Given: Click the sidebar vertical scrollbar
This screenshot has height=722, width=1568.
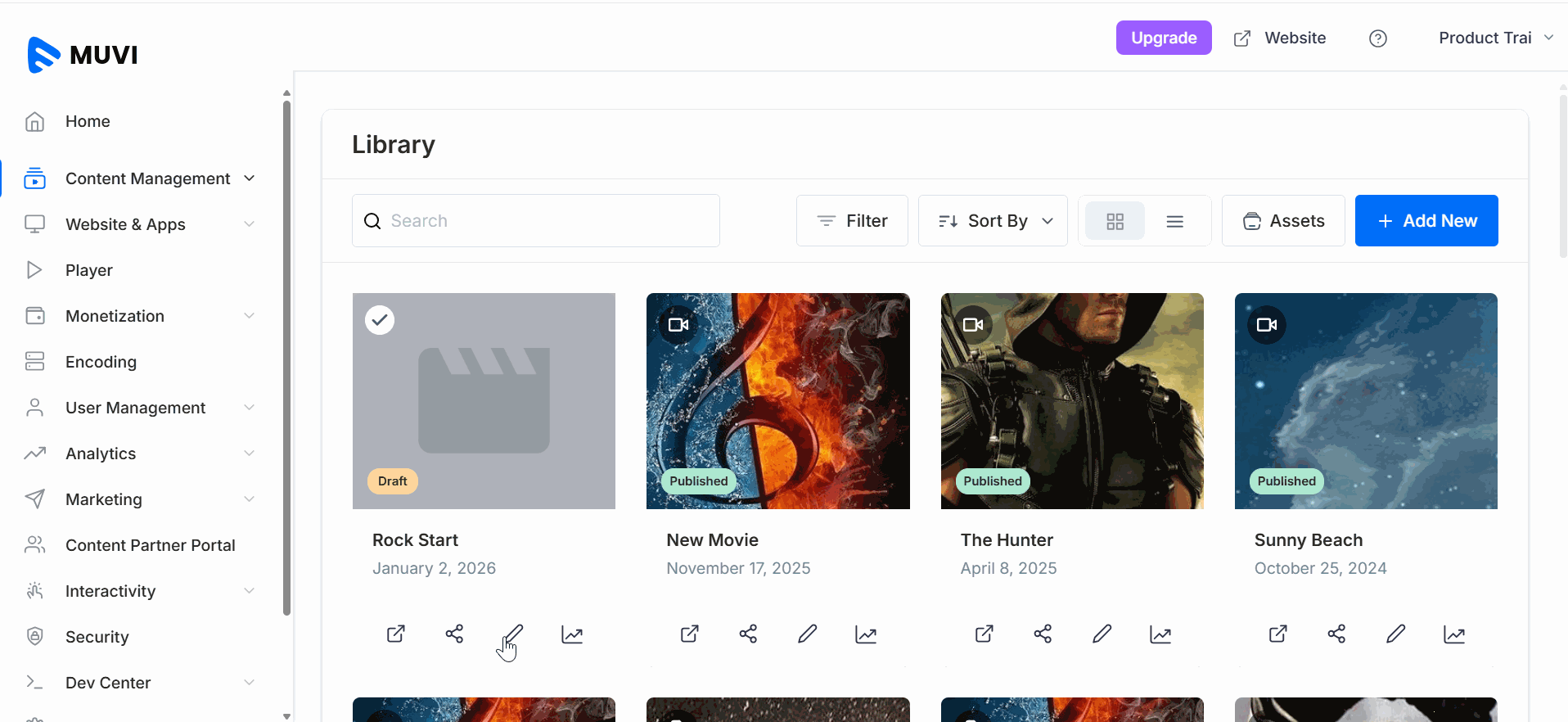Looking at the screenshot, I should (x=286, y=360).
